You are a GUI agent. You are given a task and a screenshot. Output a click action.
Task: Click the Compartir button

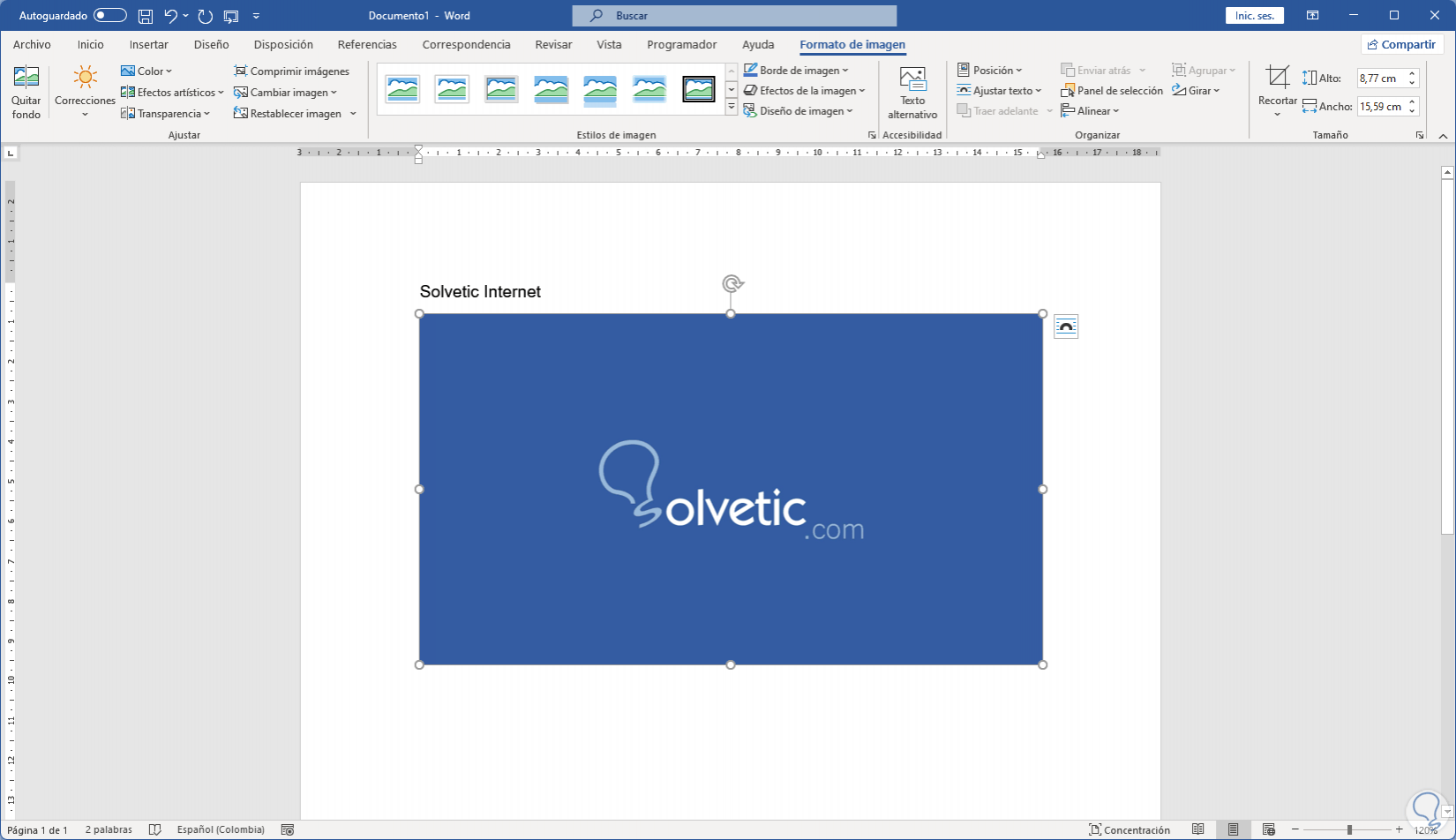pos(1401,45)
